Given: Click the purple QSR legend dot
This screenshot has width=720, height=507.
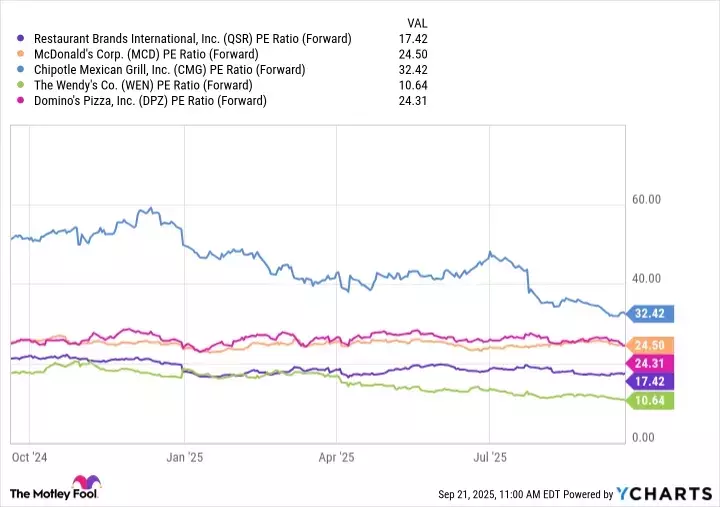Looking at the screenshot, I should tap(22, 39).
